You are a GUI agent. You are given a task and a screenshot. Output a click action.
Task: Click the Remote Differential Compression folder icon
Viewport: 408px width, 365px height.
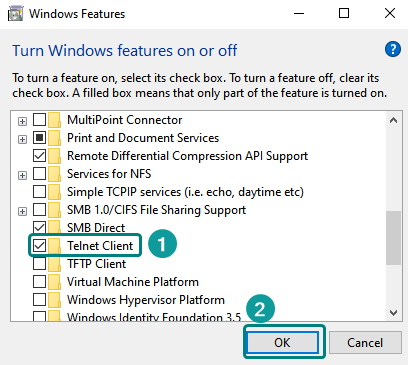click(x=54, y=156)
